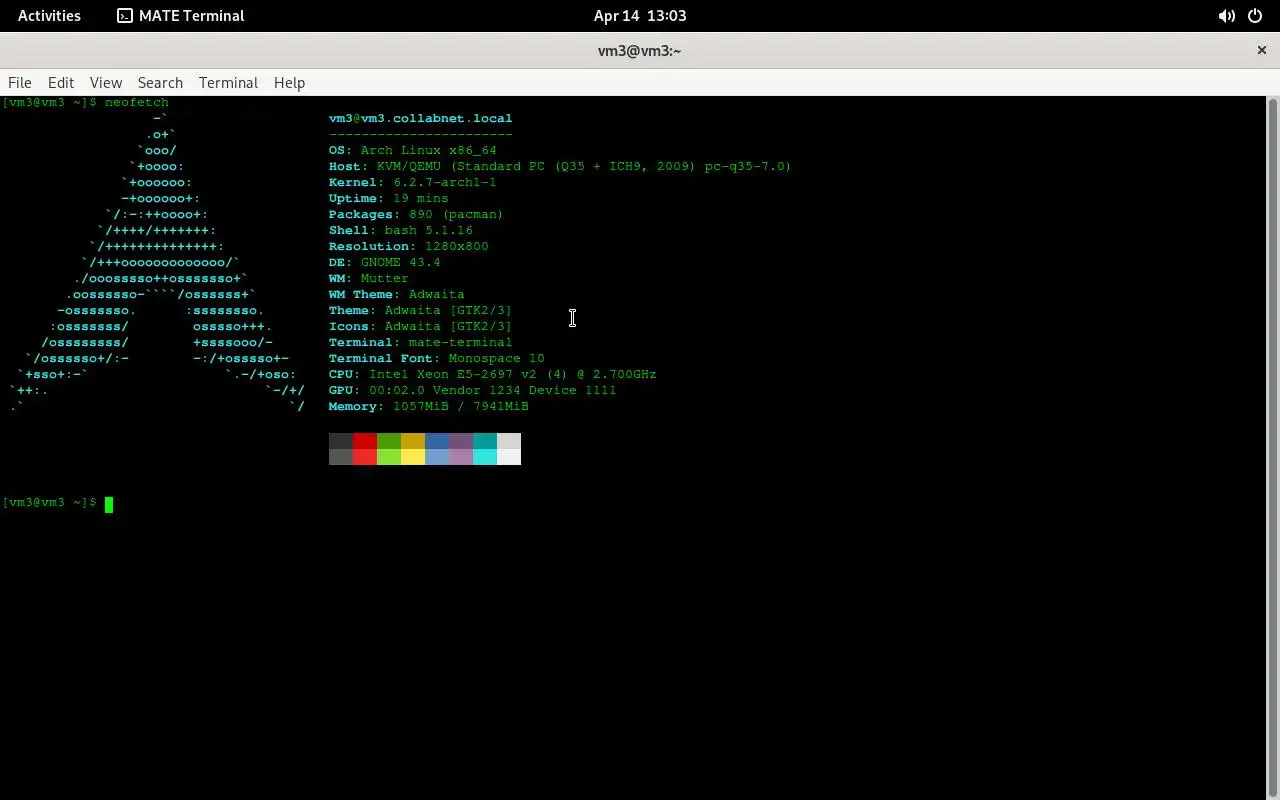
Task: Click the DE line GNOME 43.4
Action: click(385, 262)
